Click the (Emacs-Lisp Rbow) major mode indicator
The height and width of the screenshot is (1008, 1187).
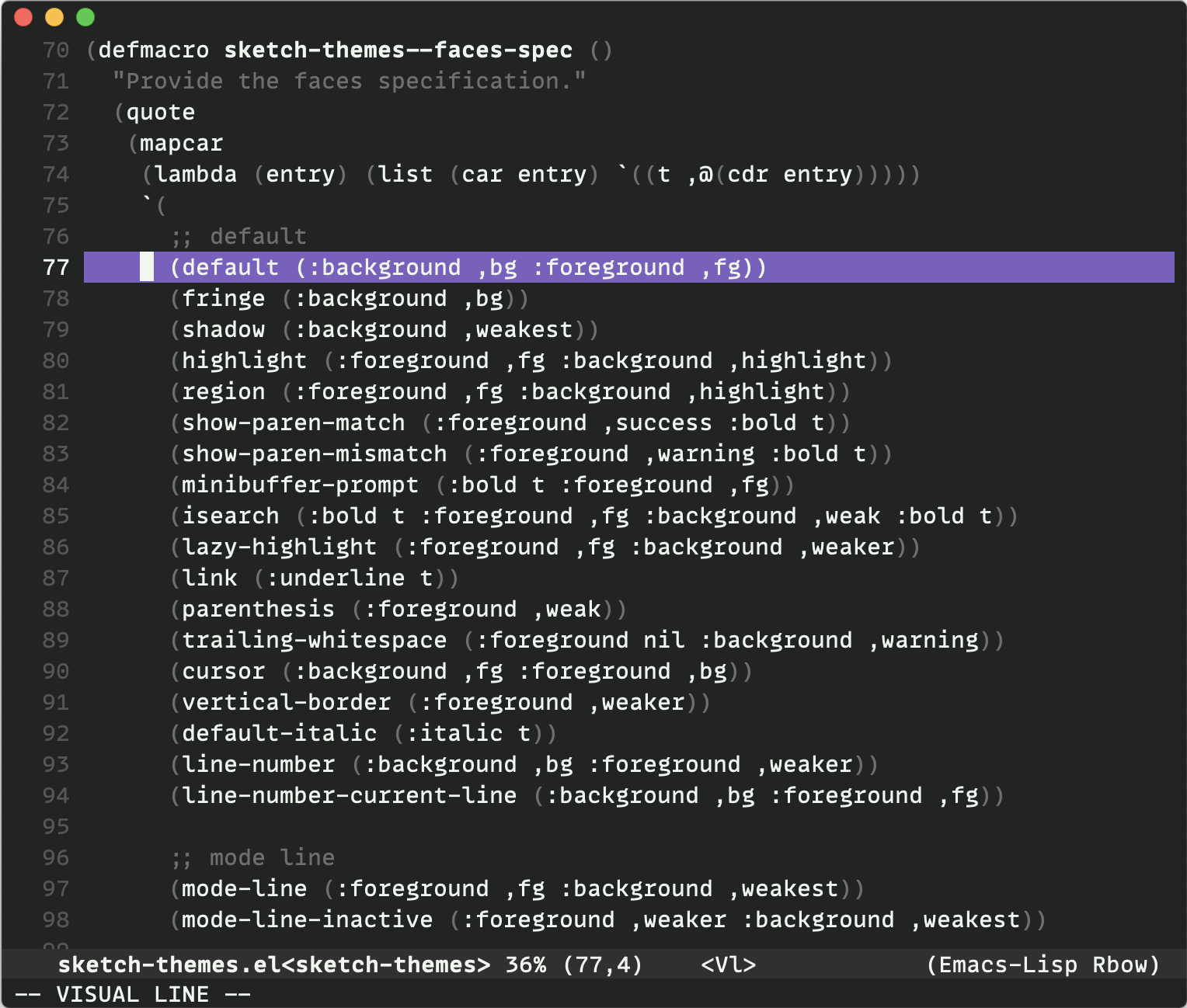click(x=1043, y=965)
